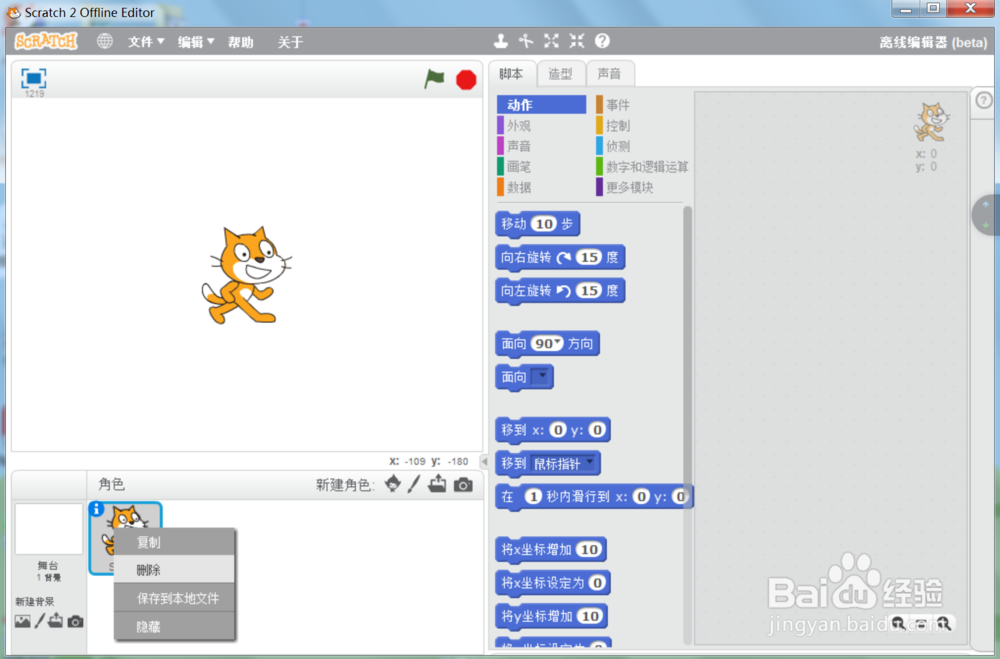The image size is (1000, 659).
Task: Select the 更多模块 block category
Action: 642,187
